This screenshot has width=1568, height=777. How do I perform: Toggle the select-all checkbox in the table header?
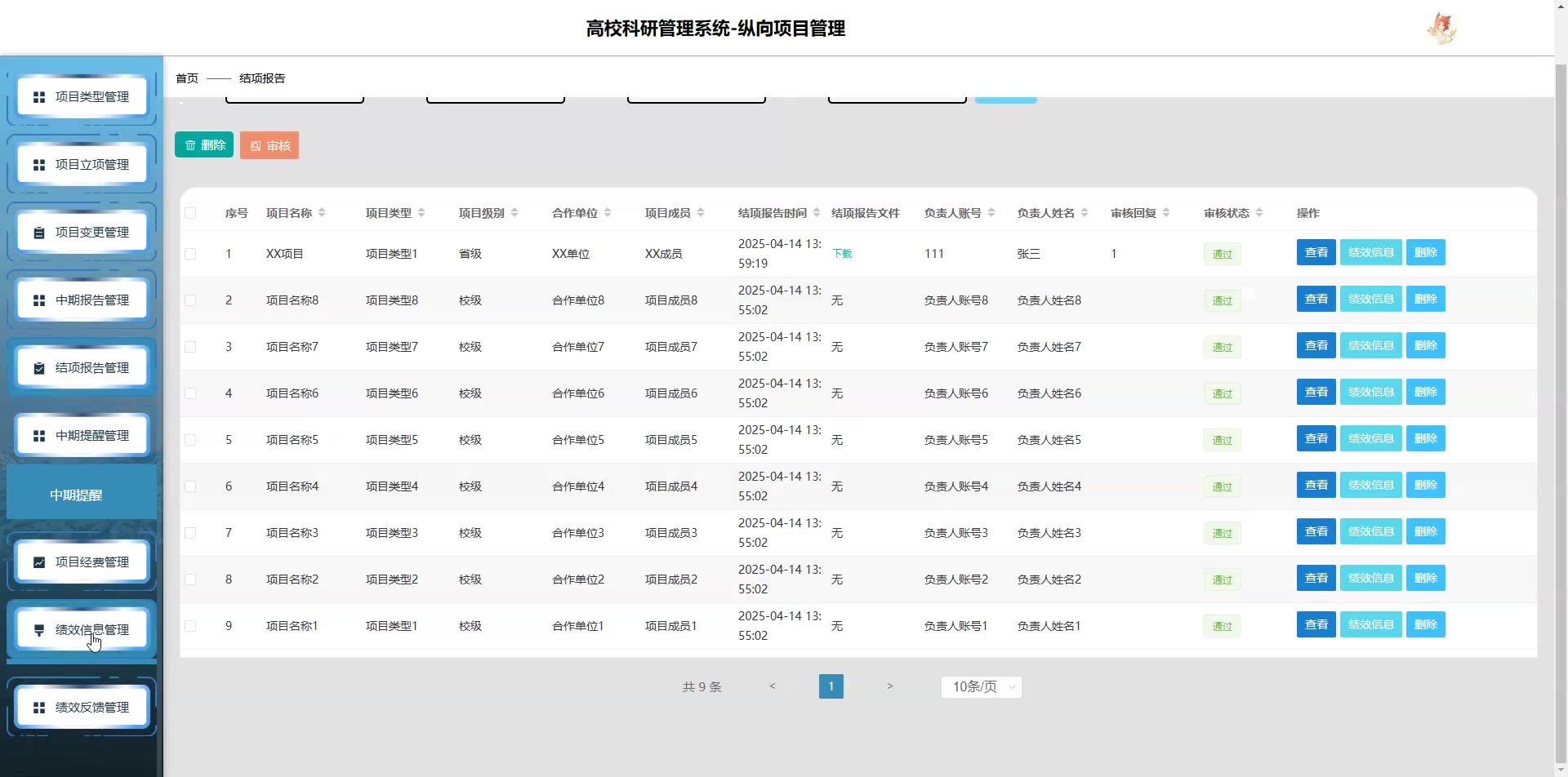tap(190, 213)
